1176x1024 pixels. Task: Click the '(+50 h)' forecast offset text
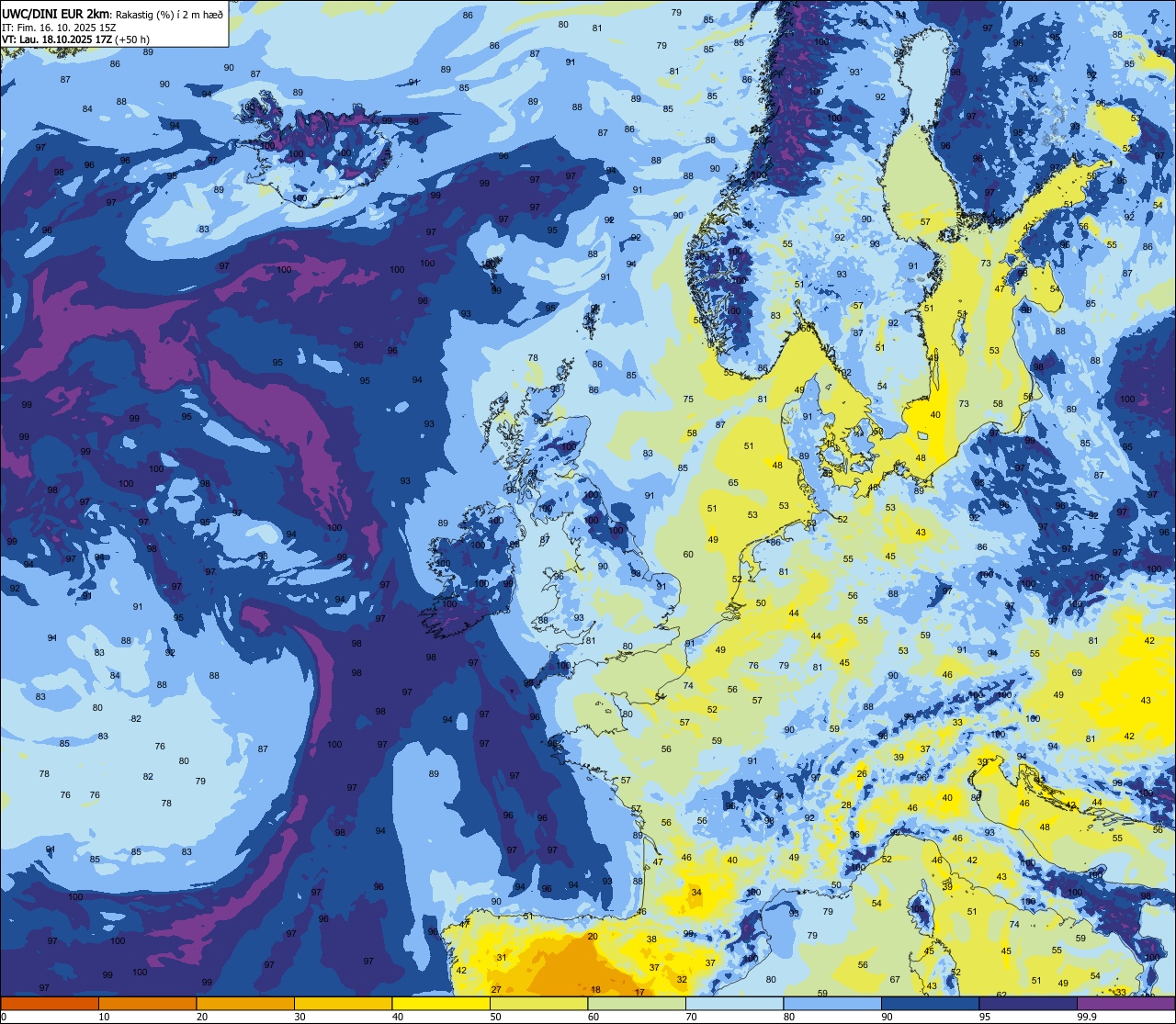coord(132,39)
